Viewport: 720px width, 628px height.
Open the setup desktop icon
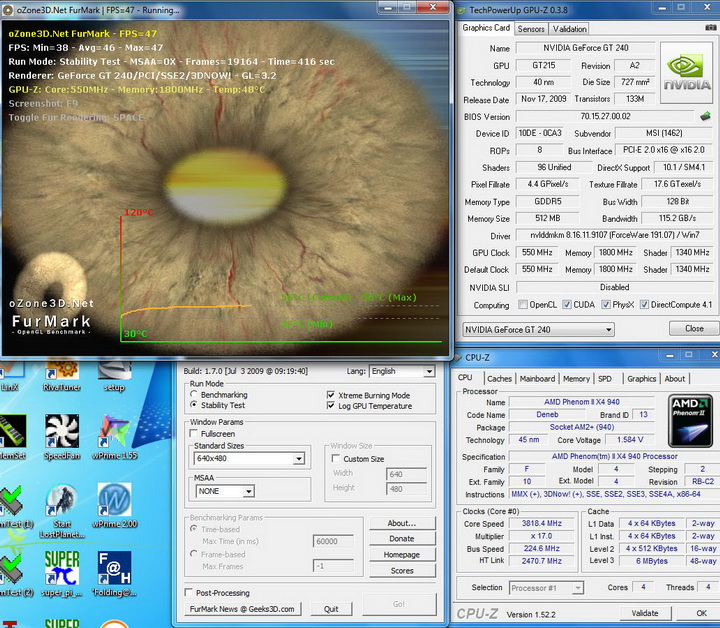coord(114,376)
